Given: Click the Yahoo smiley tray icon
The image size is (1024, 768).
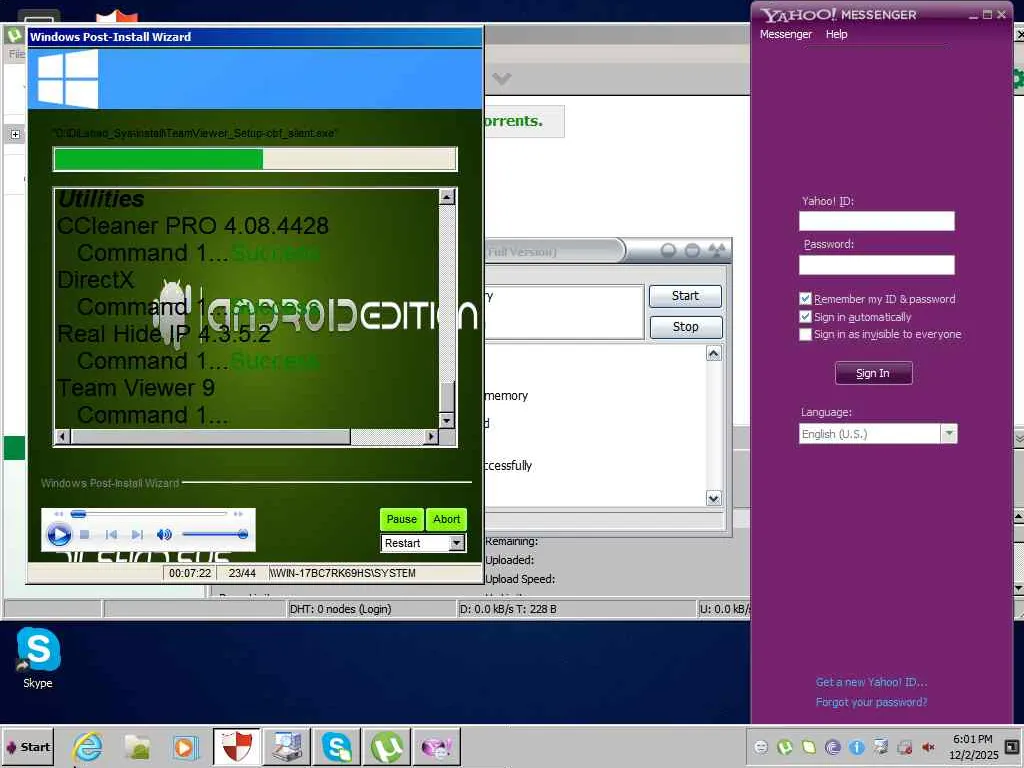Looking at the screenshot, I should tap(761, 747).
